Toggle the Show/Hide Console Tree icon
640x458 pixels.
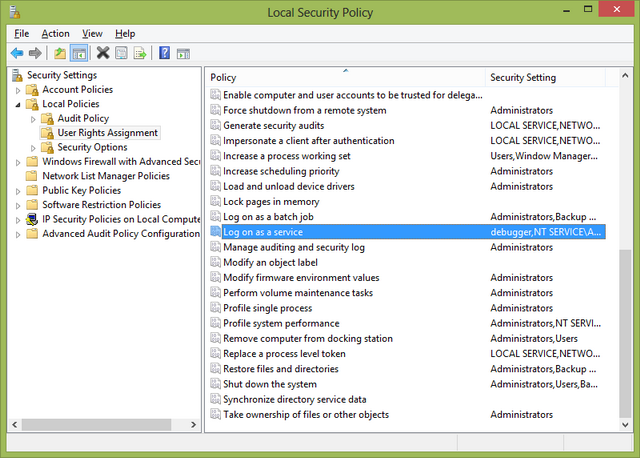(79, 53)
